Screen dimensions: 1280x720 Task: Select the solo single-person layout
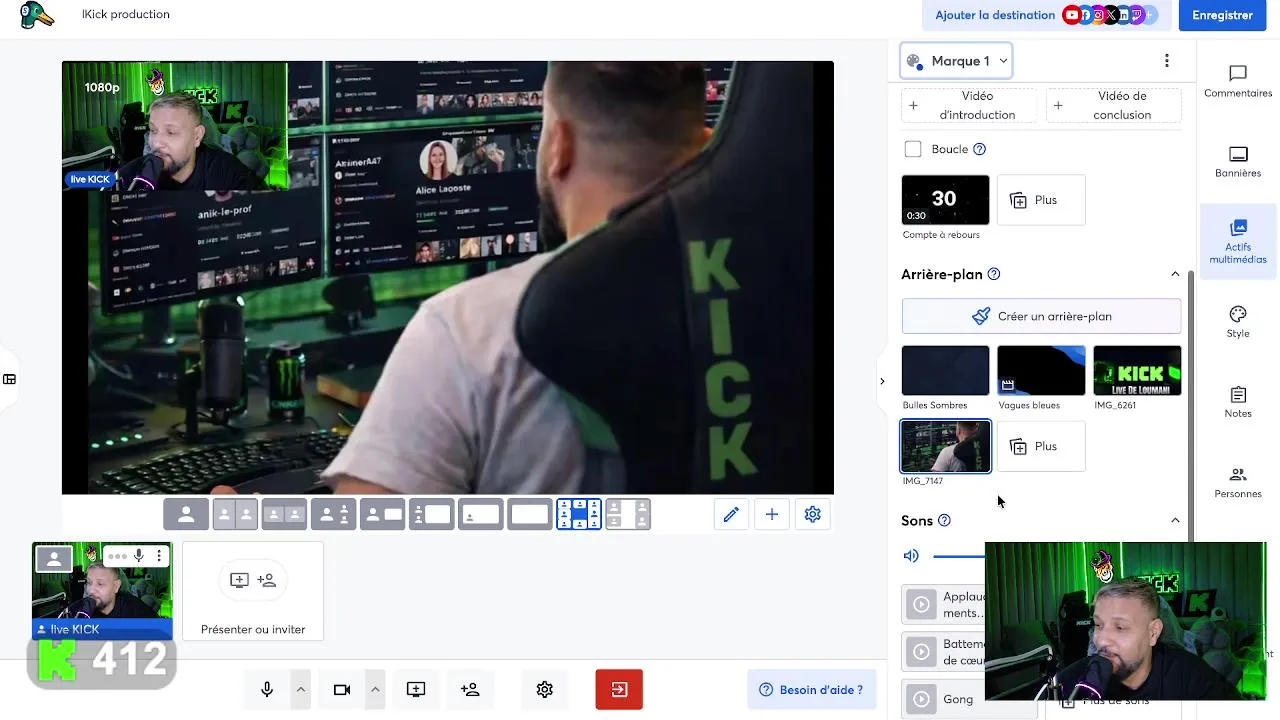pos(186,514)
